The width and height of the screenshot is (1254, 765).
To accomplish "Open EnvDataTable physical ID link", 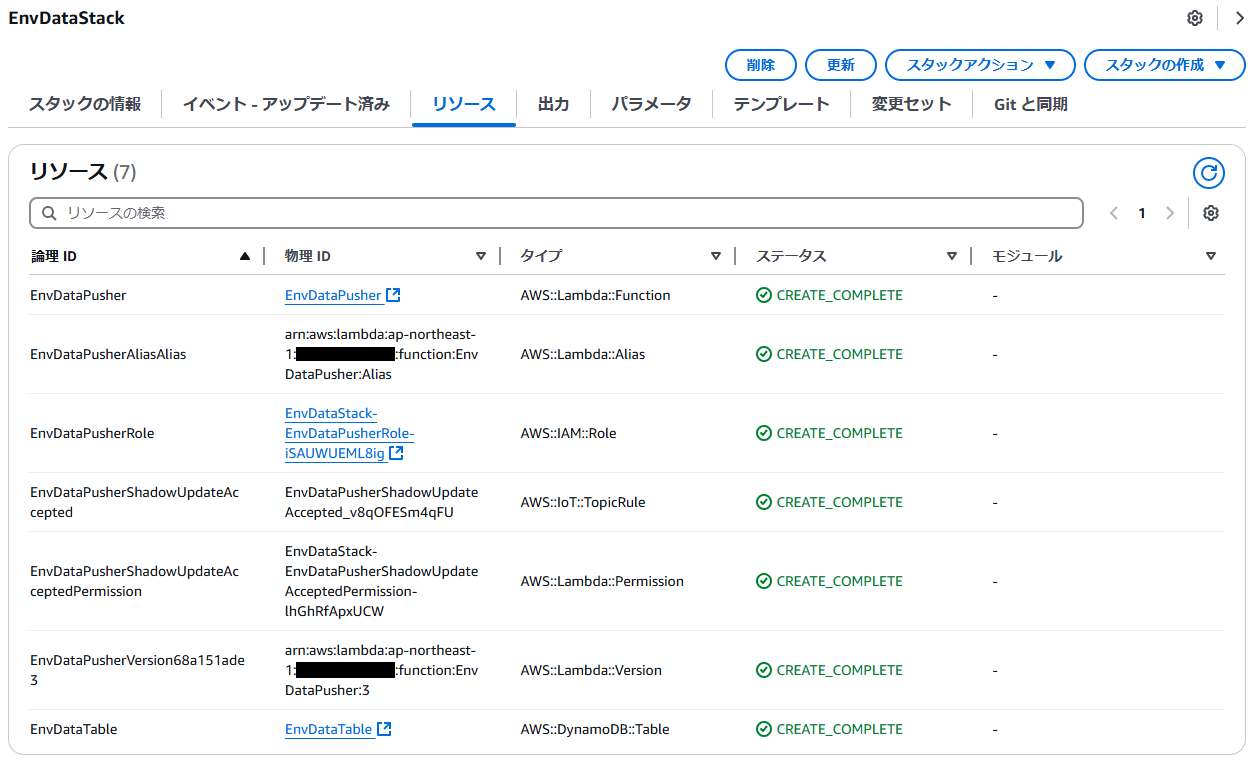I will coord(329,729).
